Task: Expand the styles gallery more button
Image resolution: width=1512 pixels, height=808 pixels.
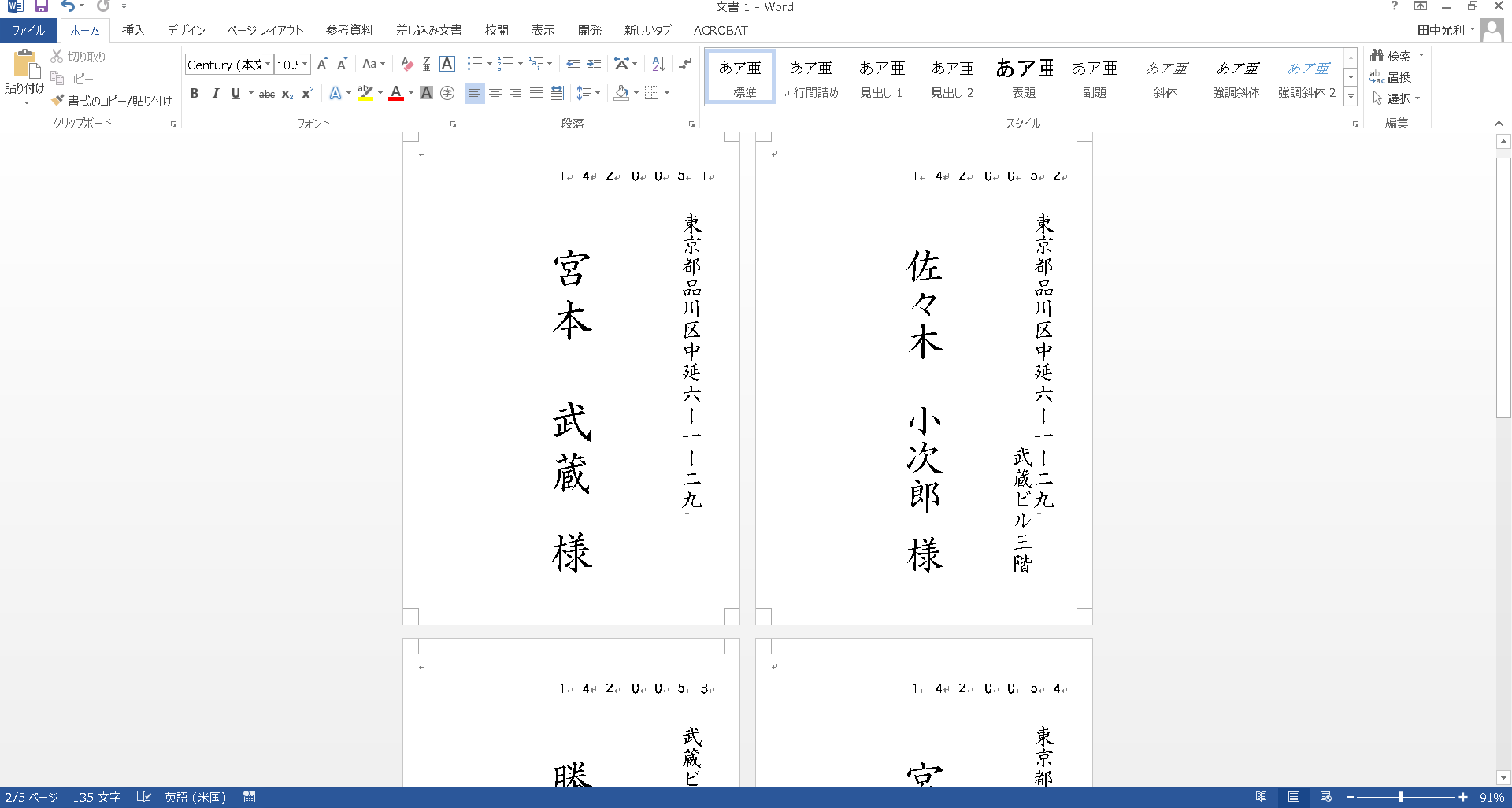Action: (x=1351, y=96)
